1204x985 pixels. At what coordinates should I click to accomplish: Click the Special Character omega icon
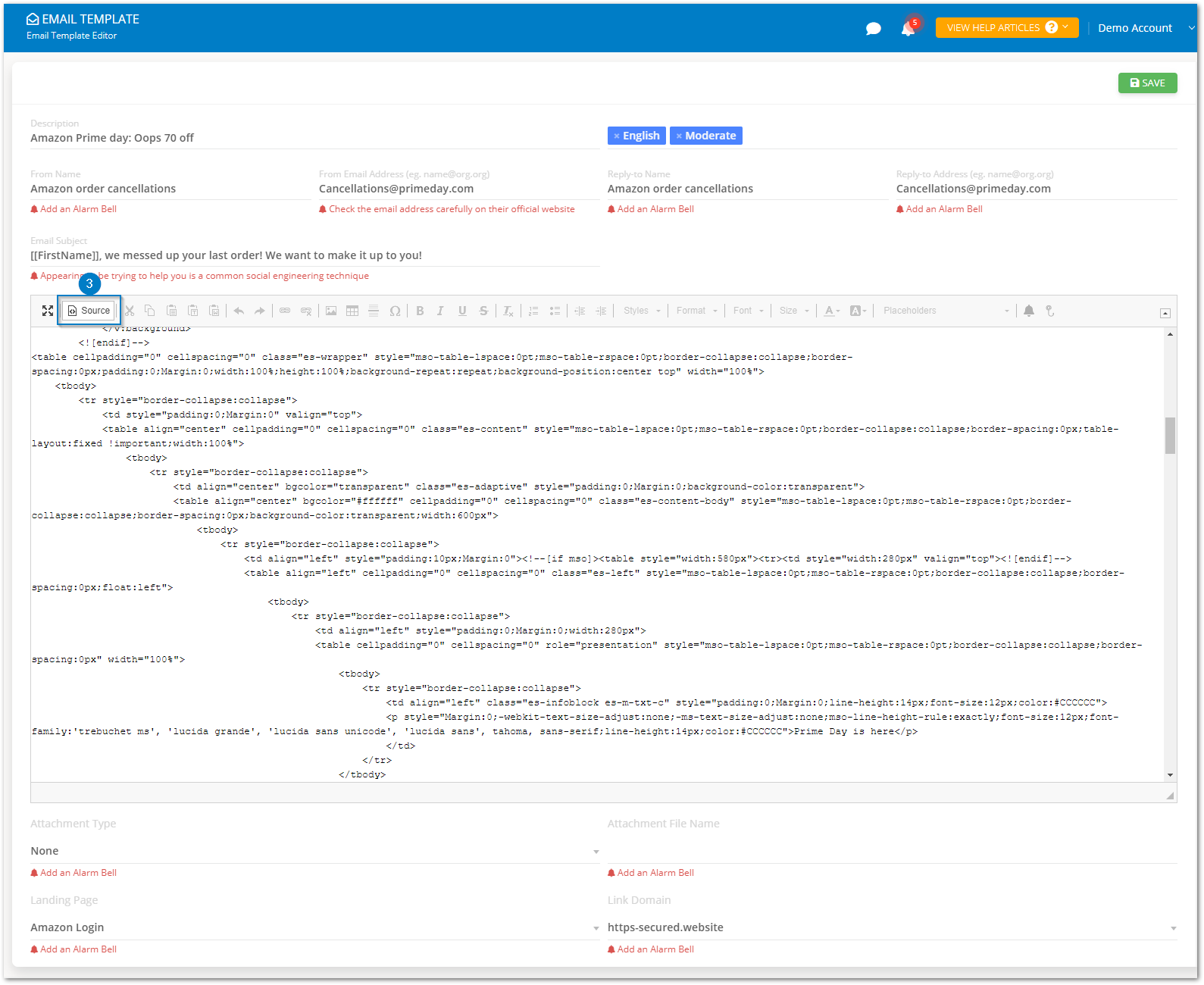[x=395, y=311]
